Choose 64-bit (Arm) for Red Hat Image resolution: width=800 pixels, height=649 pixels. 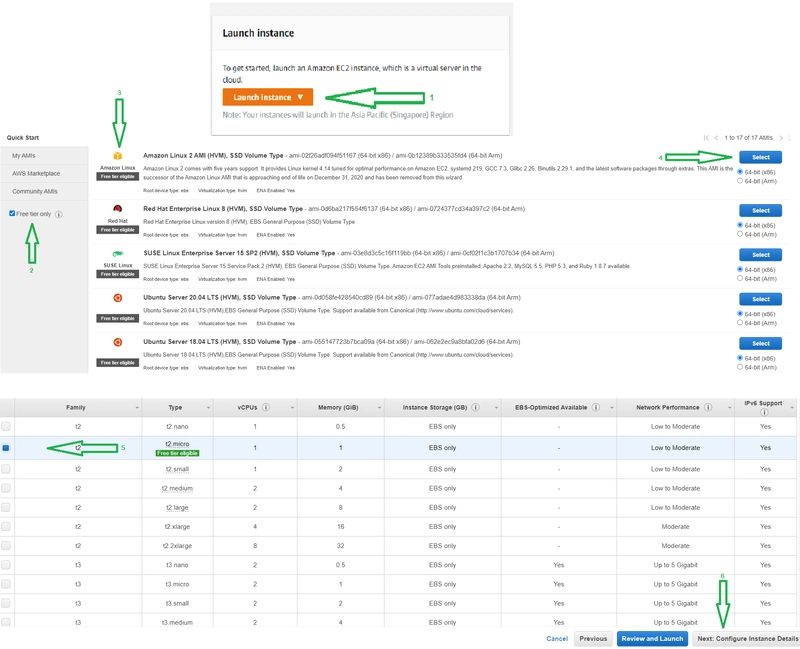tap(740, 234)
